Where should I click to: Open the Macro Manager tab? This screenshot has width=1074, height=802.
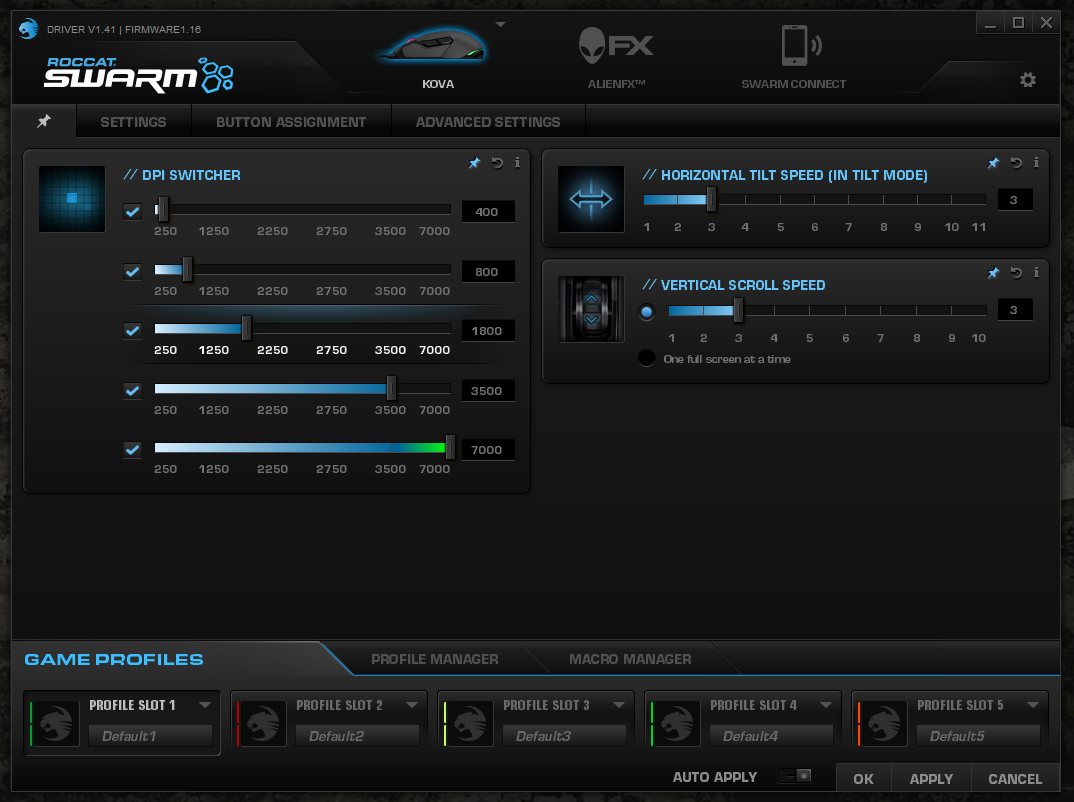[x=630, y=659]
